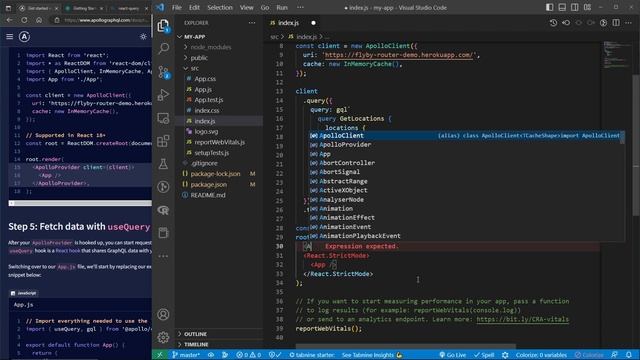Toggle the secondary side bar layout icon
This screenshot has width=640, height=360.
[x=575, y=7]
